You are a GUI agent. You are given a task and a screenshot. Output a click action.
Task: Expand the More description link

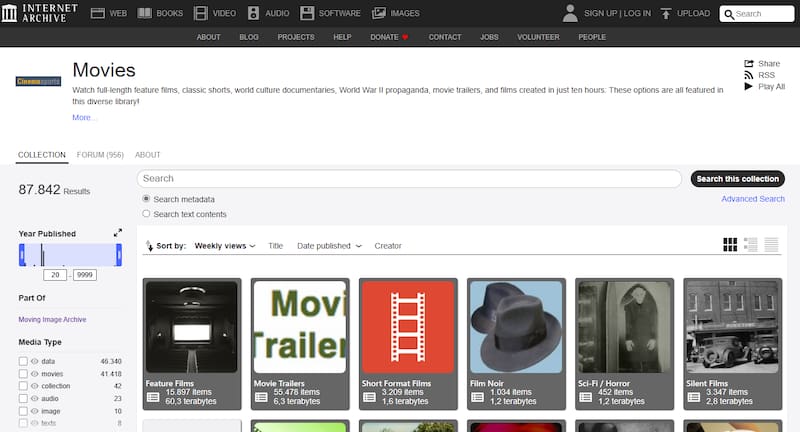tap(84, 117)
